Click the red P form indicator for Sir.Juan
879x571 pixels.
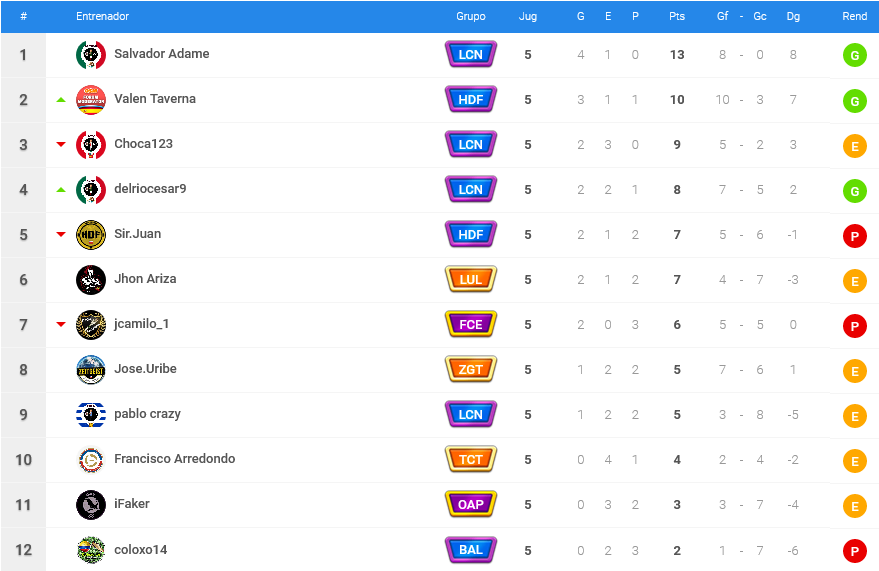[x=855, y=236]
